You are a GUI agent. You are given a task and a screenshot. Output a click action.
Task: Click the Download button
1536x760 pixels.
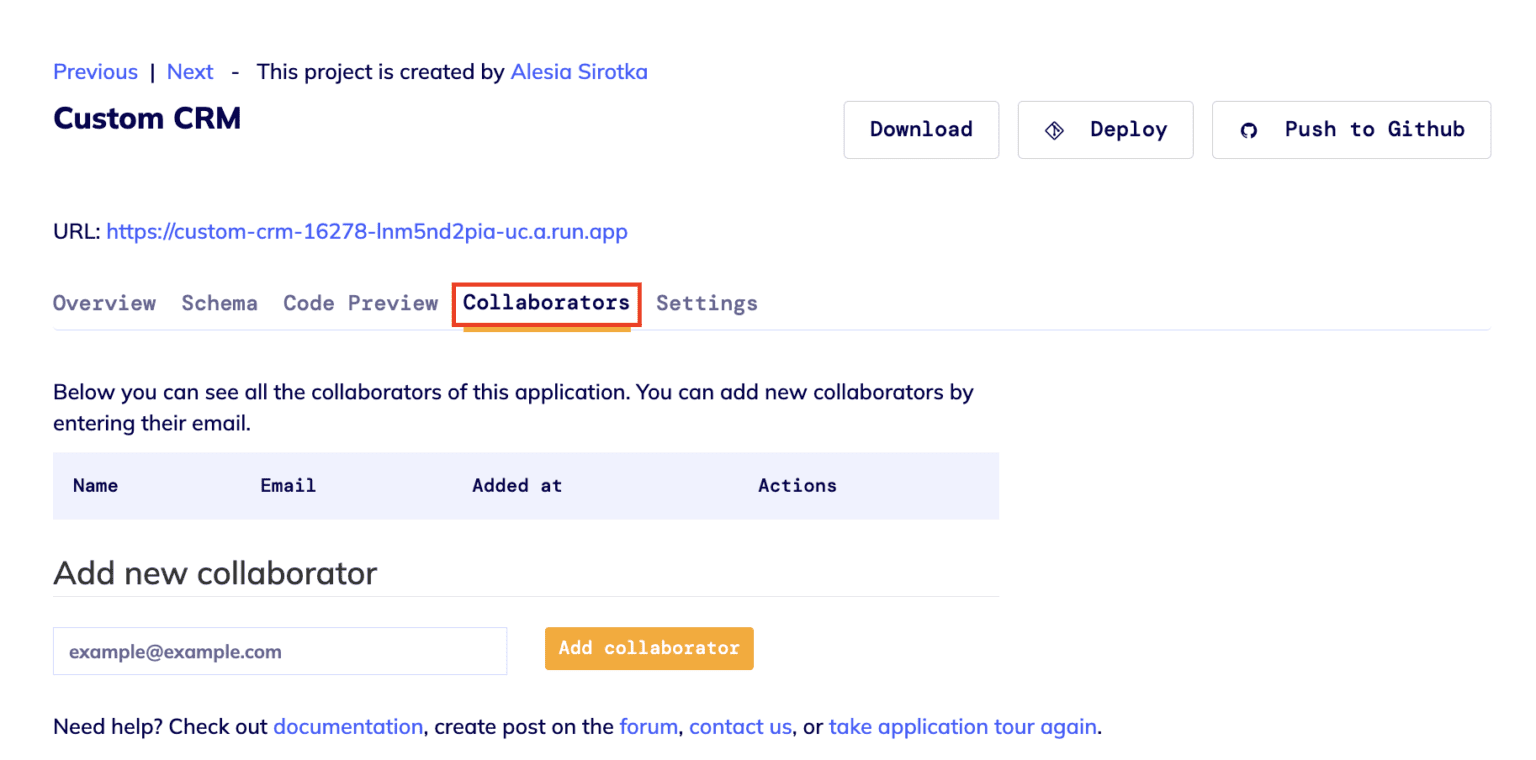(920, 129)
